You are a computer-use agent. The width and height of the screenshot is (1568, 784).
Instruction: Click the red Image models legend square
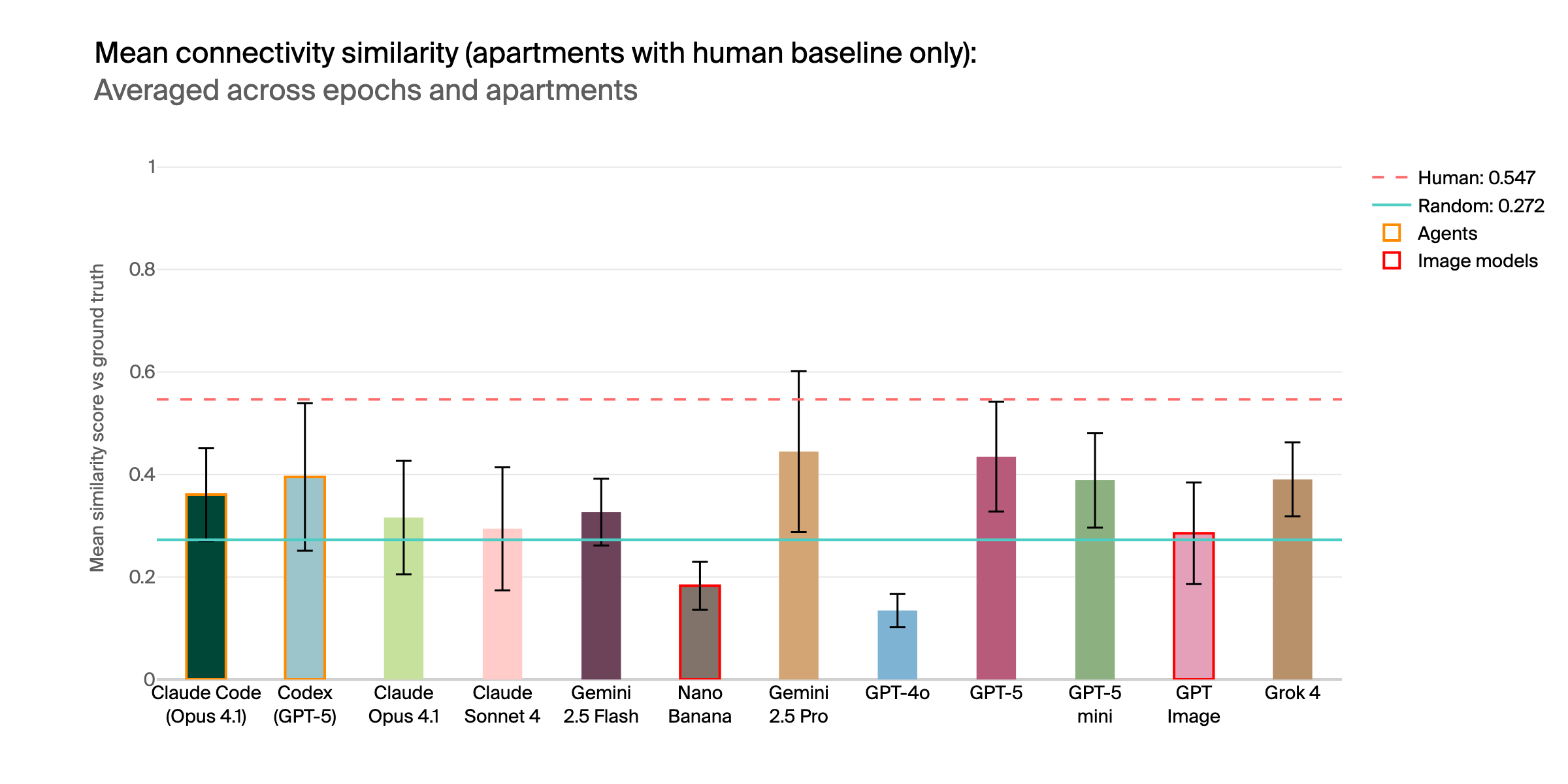[1392, 261]
